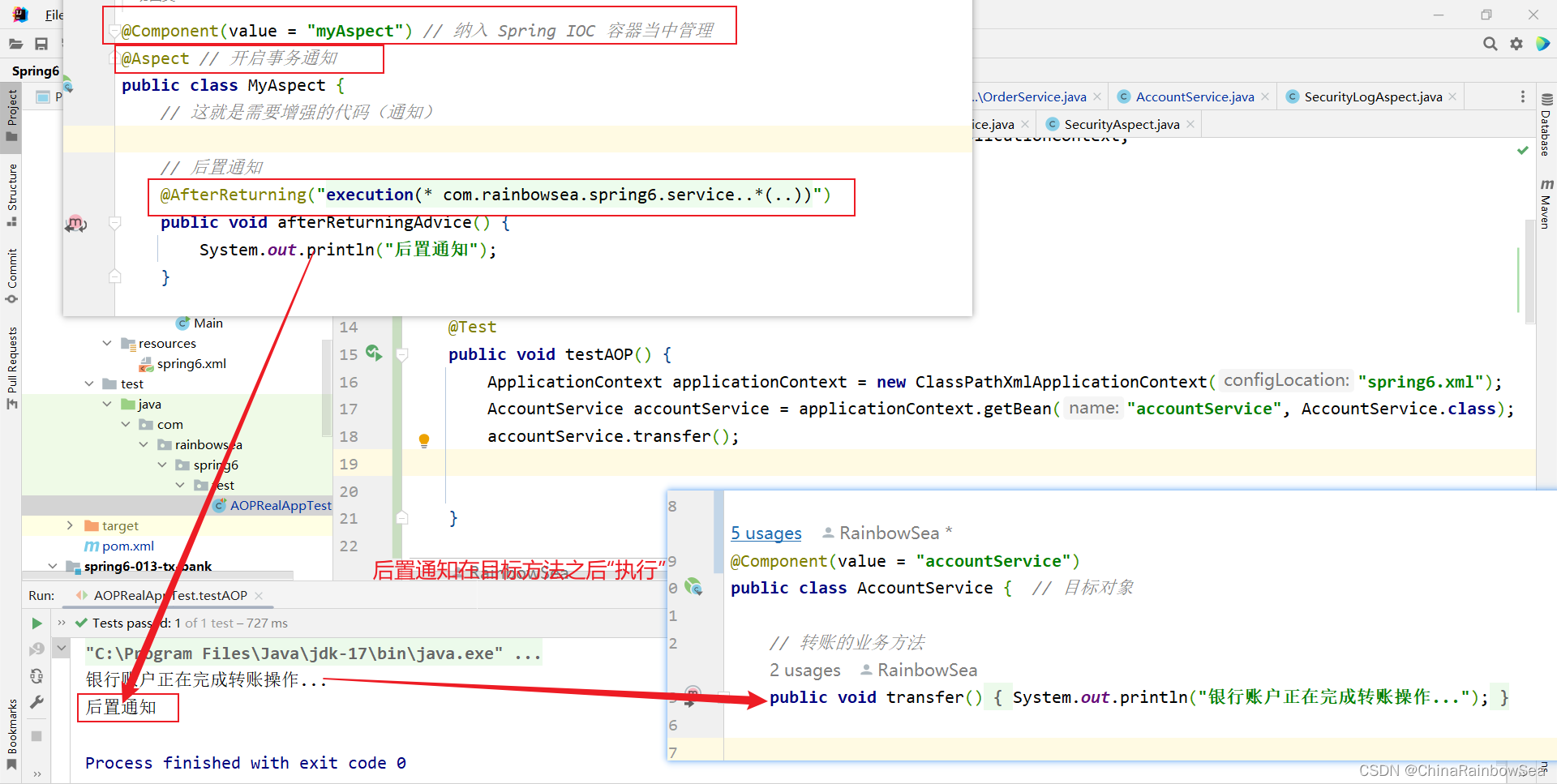
Task: Click the '5 usages' link
Action: (766, 533)
